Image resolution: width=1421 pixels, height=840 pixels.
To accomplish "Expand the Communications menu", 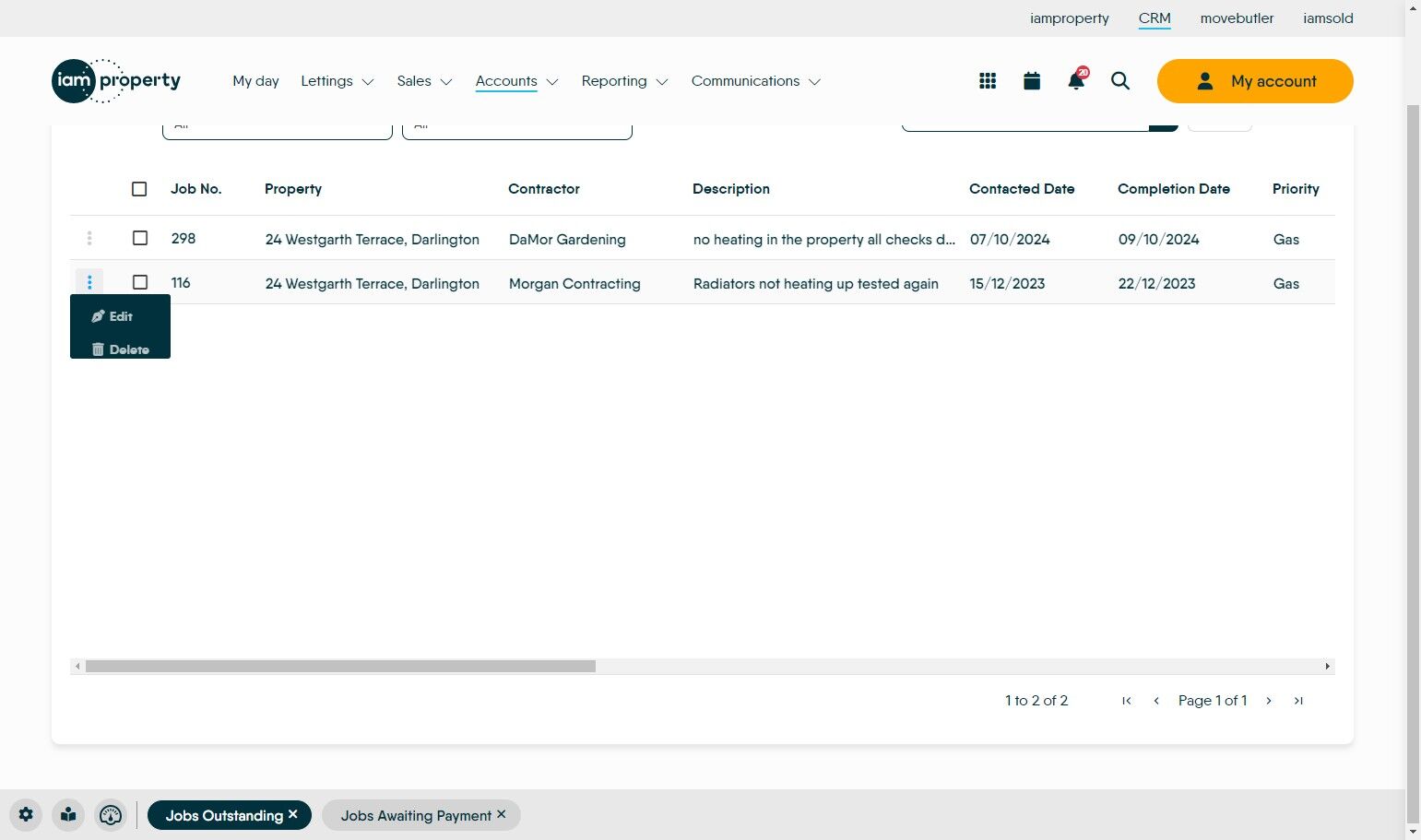I will 756,81.
